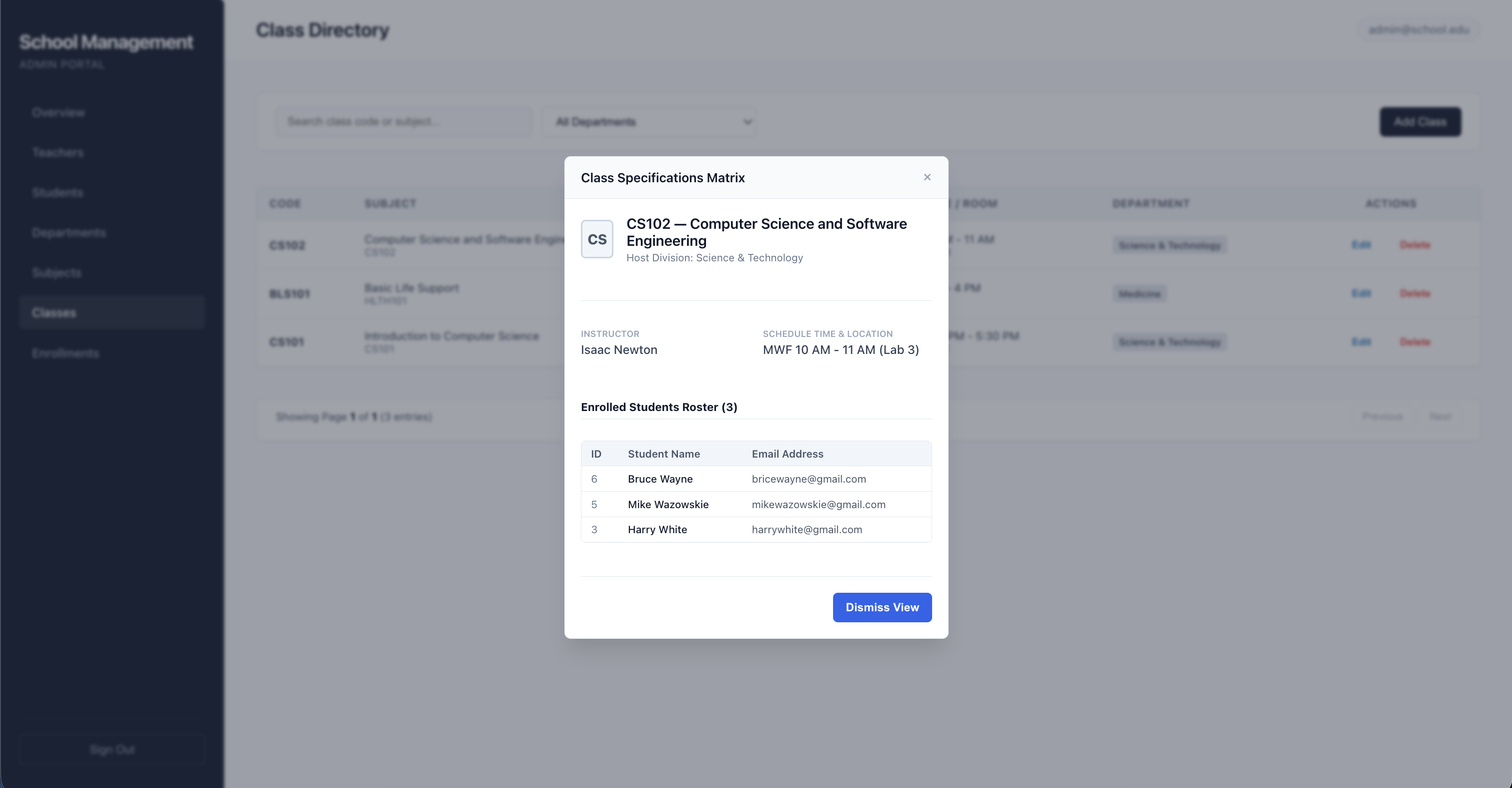This screenshot has height=788, width=1512.
Task: Select the Mike Wazowskie student name
Action: click(668, 505)
